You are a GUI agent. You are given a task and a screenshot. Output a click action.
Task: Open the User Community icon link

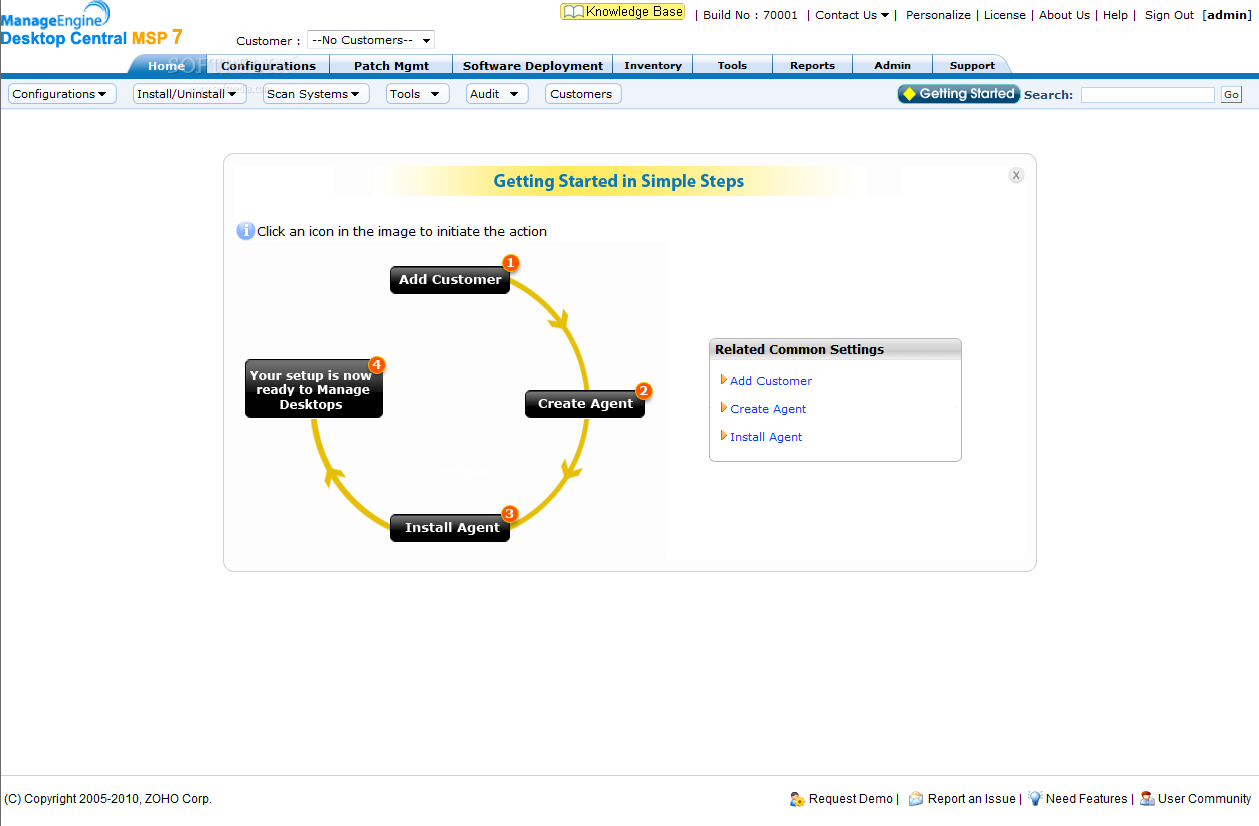(1147, 799)
